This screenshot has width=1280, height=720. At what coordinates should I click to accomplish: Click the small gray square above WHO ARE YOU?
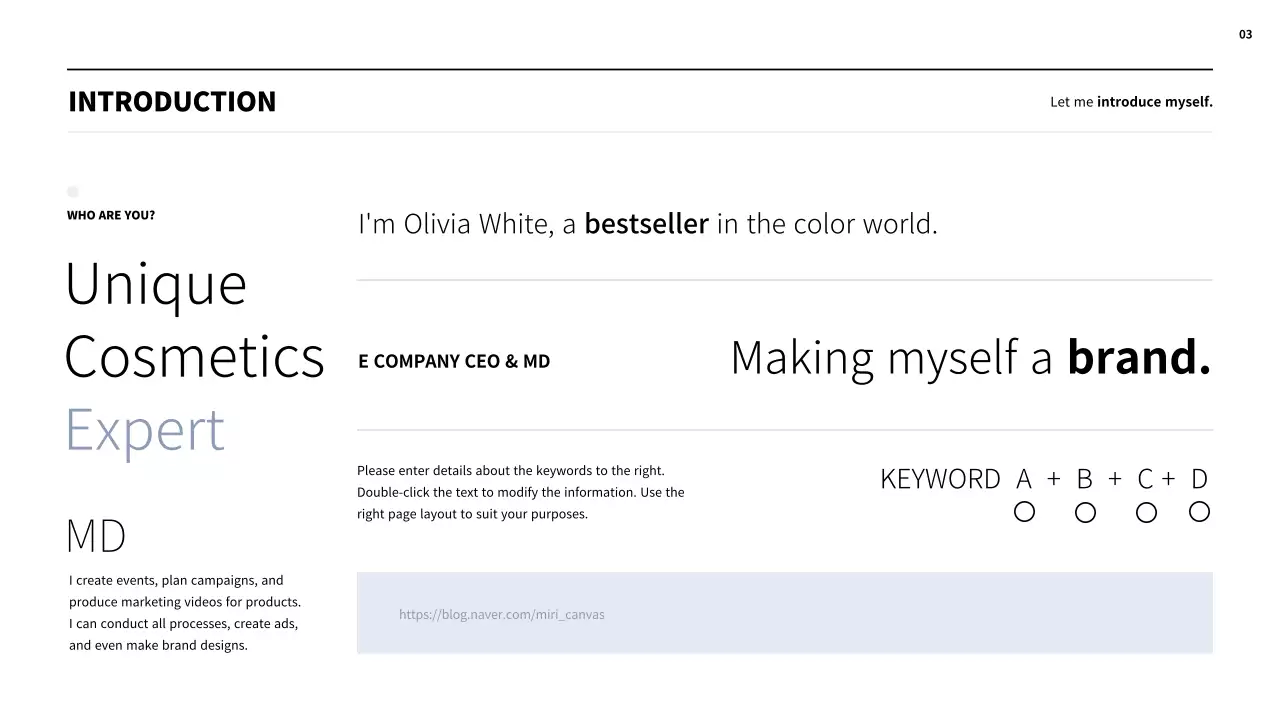click(x=72, y=191)
